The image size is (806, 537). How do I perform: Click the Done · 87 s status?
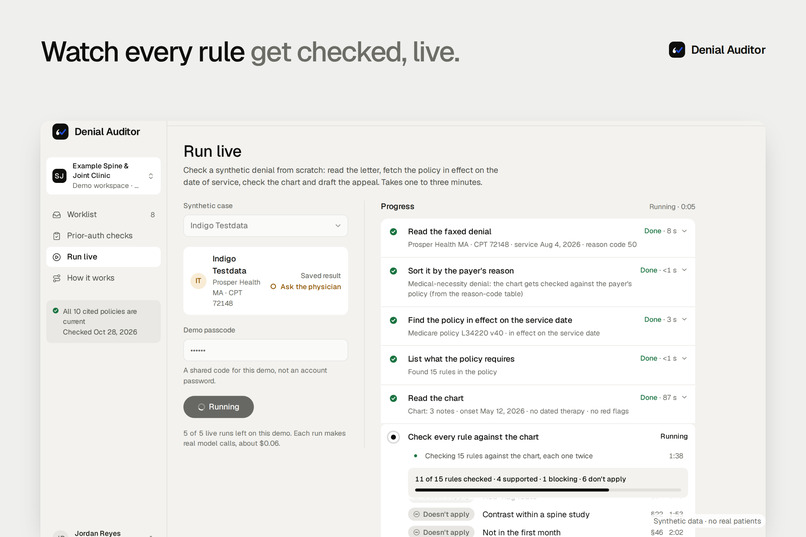point(658,398)
